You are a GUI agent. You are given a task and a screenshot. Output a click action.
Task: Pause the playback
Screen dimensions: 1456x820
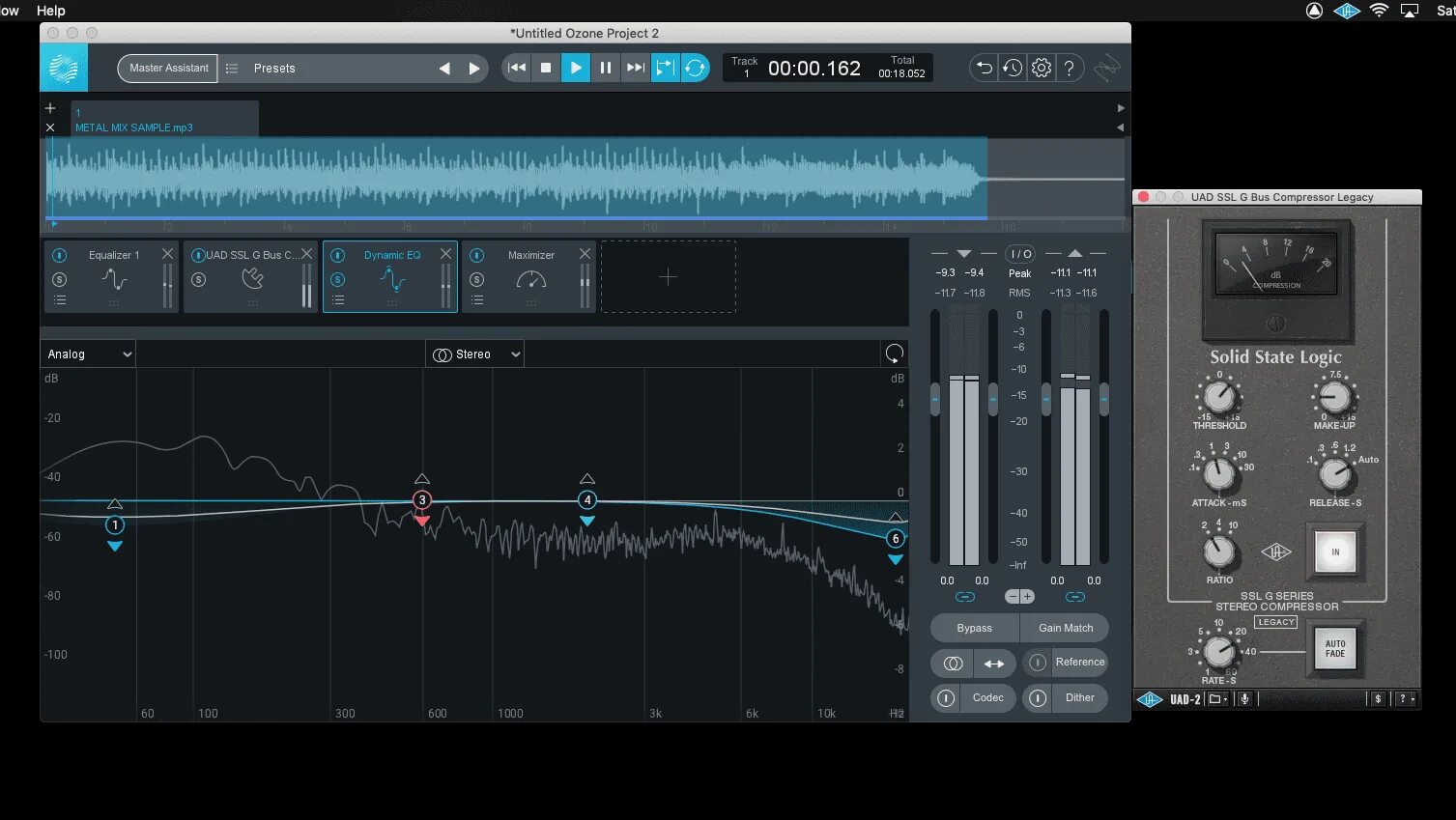click(606, 68)
